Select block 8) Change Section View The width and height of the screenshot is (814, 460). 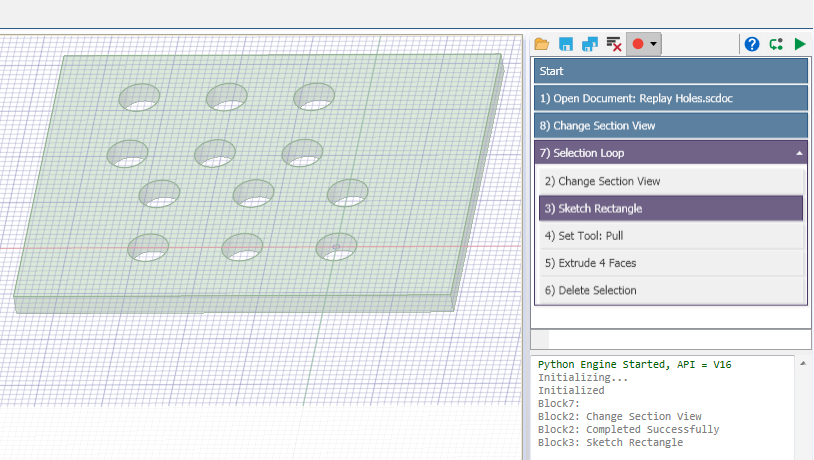[671, 126]
